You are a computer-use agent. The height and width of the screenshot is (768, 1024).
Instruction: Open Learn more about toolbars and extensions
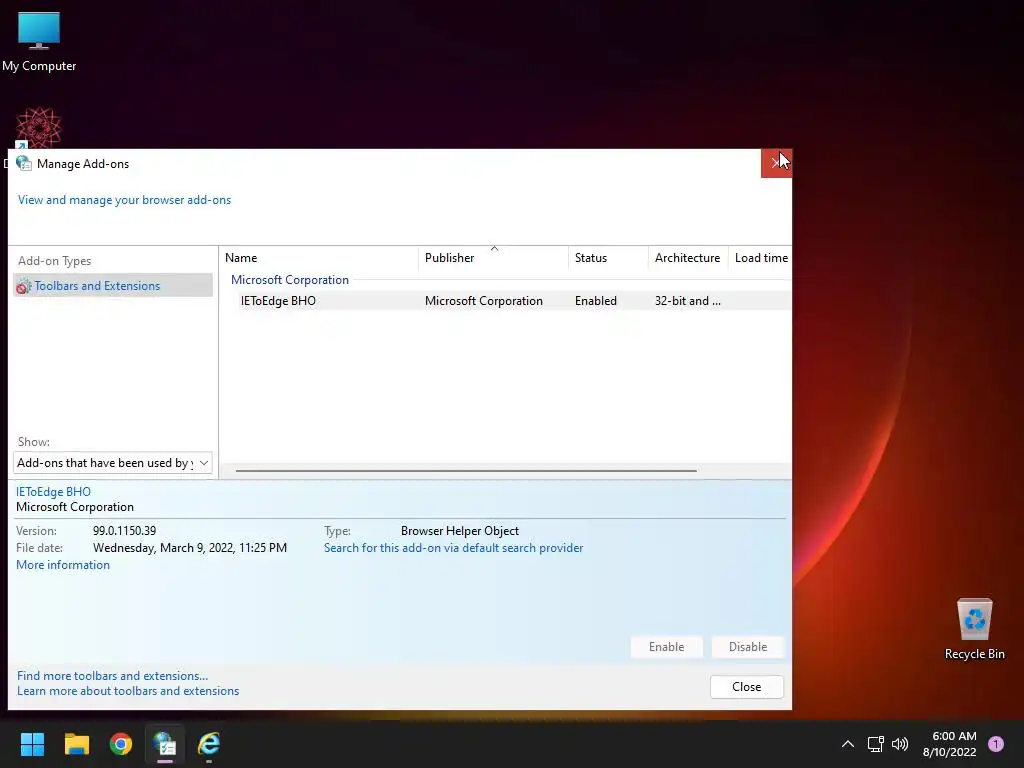pyautogui.click(x=128, y=691)
